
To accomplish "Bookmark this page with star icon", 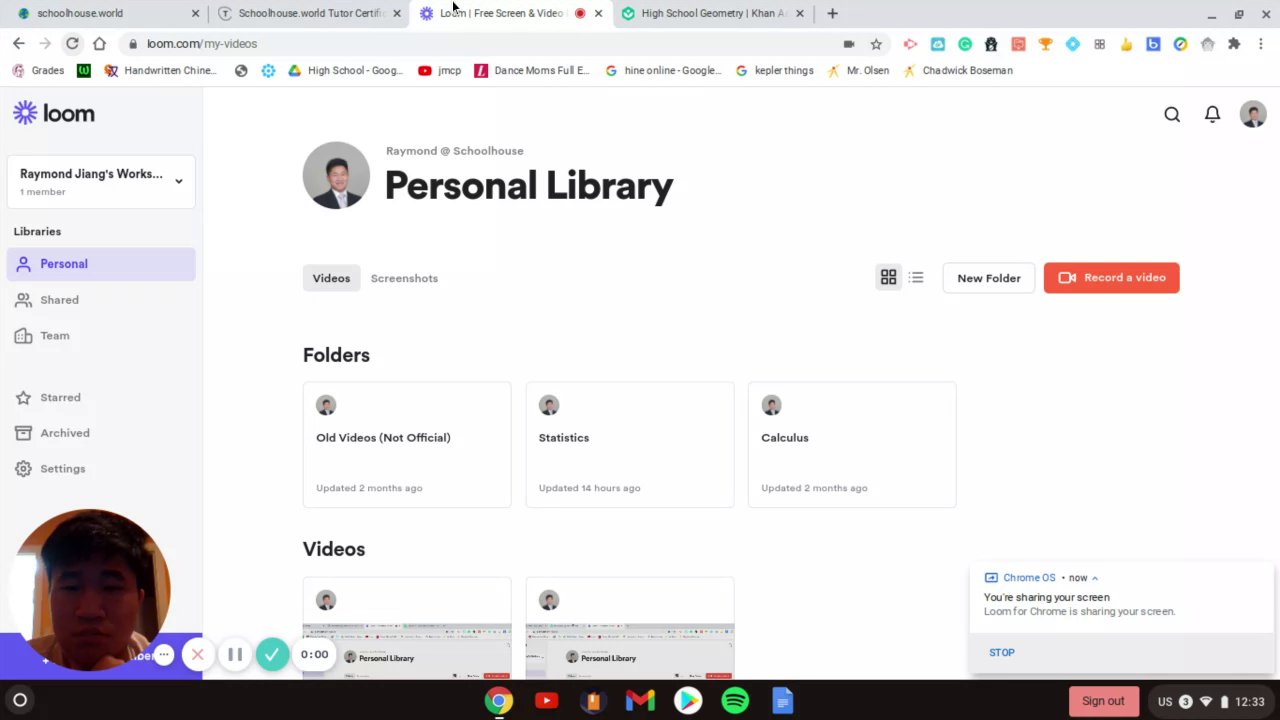I will 876,44.
